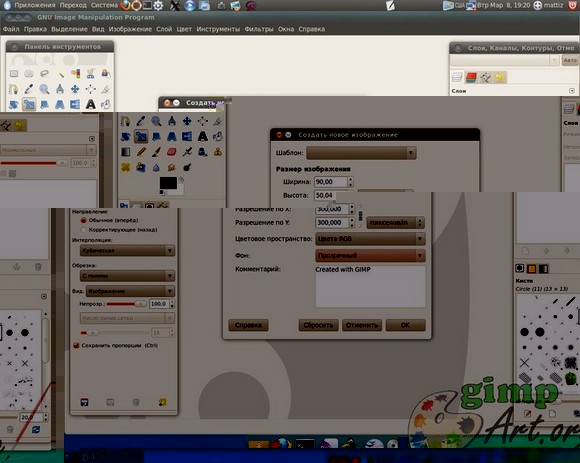Select the Clone stamp tool
Viewport: 580px width, 463px height.
click(218, 152)
